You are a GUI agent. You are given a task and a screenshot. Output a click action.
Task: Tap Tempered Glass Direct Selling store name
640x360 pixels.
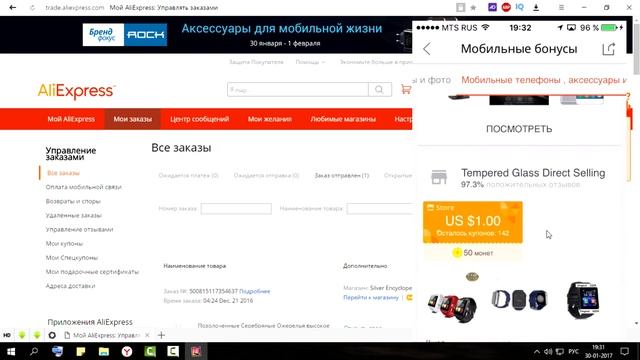533,173
